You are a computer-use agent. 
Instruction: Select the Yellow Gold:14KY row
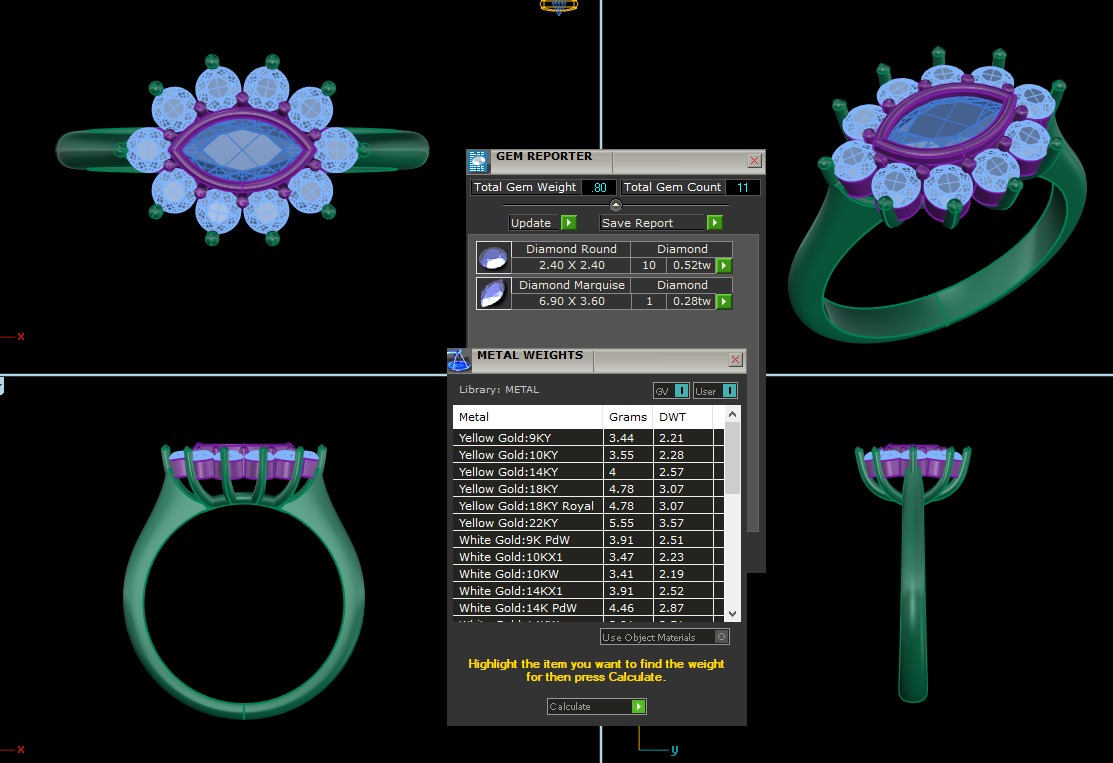[x=528, y=472]
